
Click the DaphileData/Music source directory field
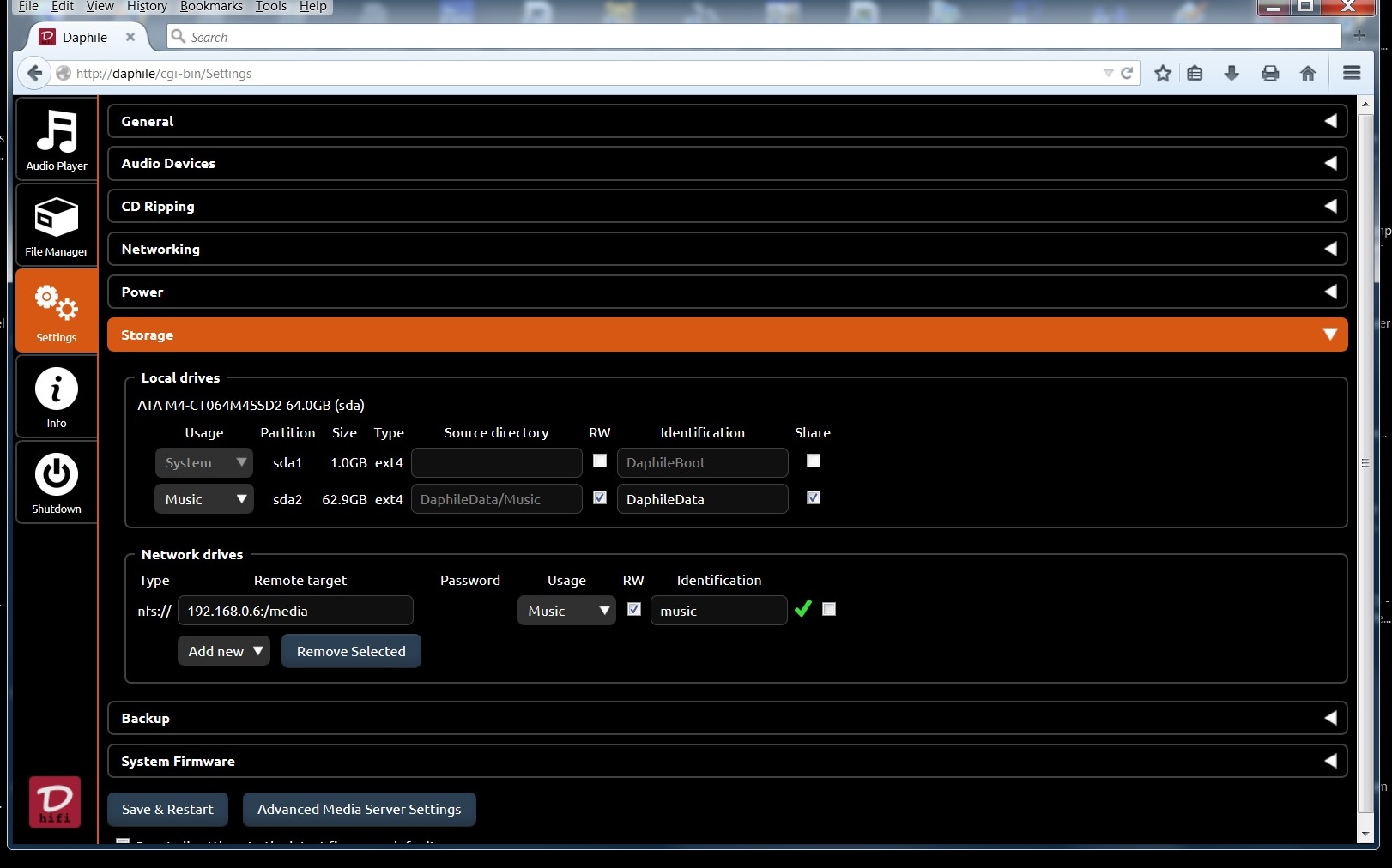497,499
